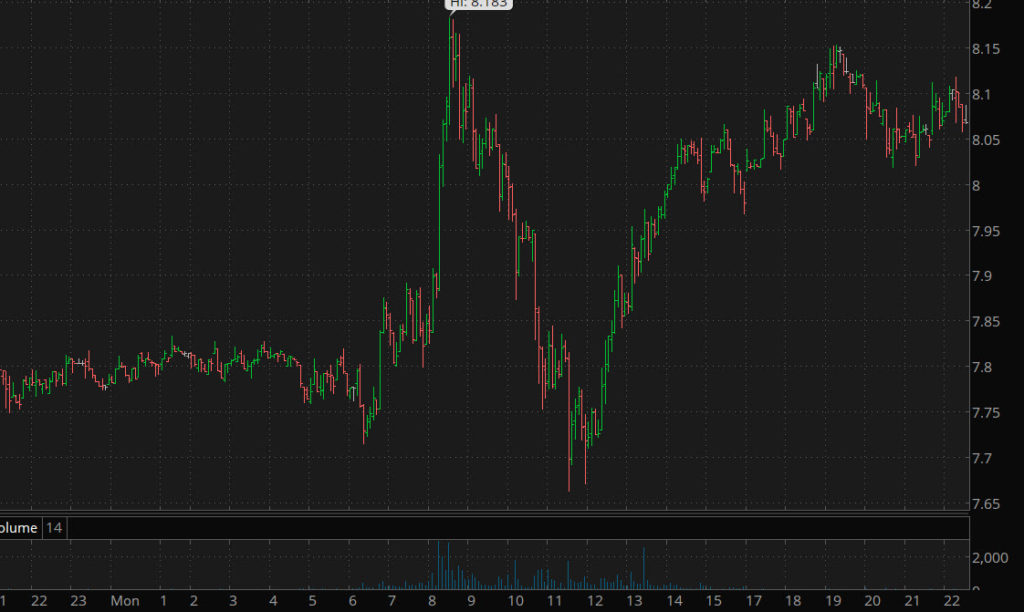
Task: Click the 23 hour label before Mon
Action: [x=80, y=601]
